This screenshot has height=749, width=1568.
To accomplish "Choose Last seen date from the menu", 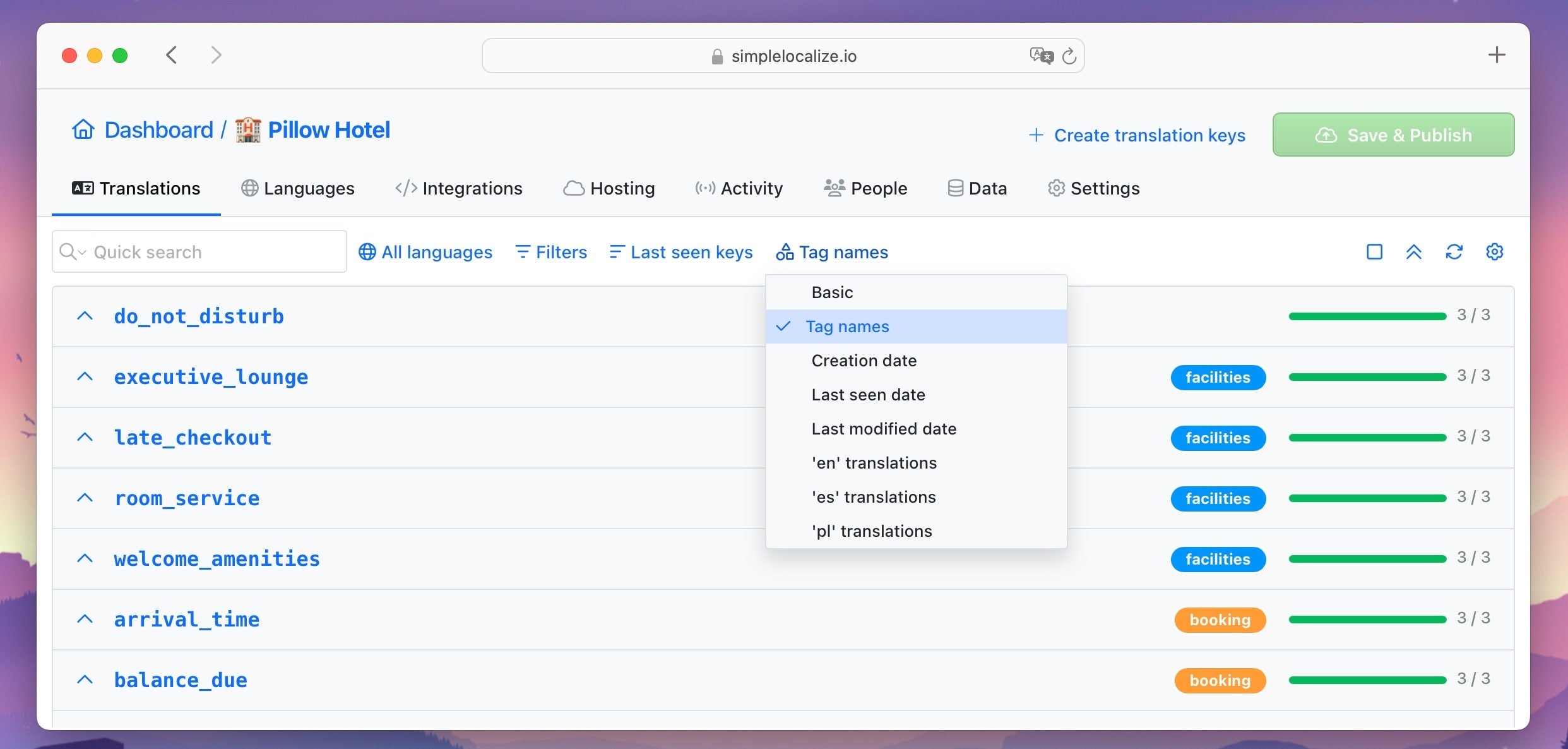I will click(916, 395).
